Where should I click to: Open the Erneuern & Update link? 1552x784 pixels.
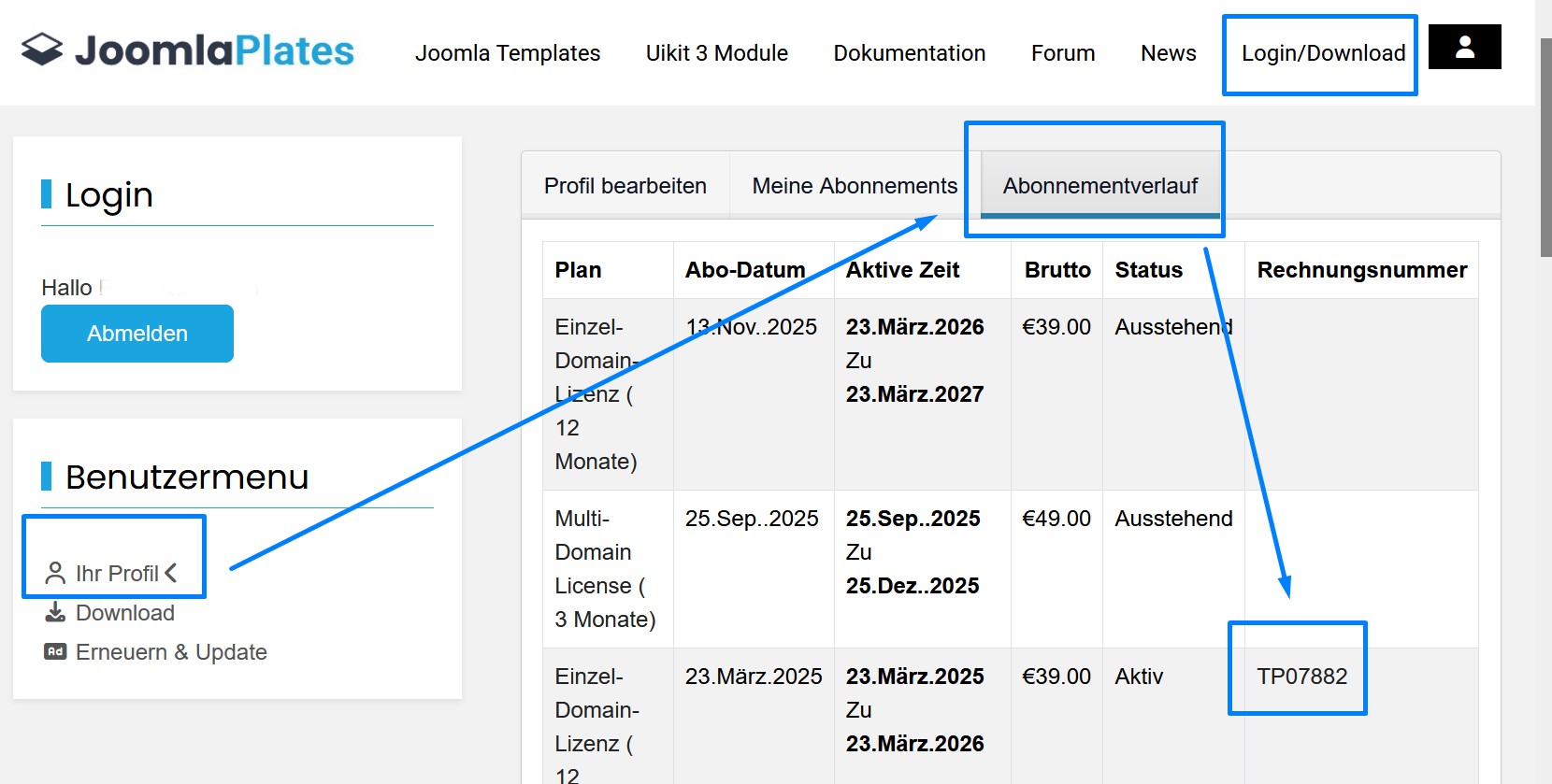coord(171,652)
